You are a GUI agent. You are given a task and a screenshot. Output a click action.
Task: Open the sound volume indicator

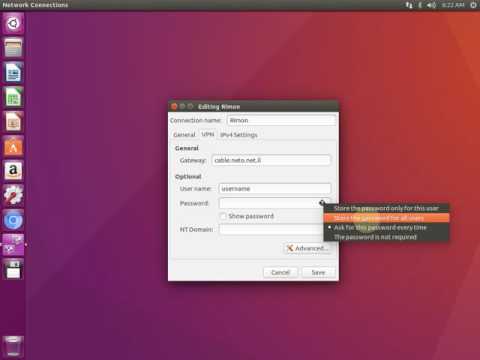(431, 5)
